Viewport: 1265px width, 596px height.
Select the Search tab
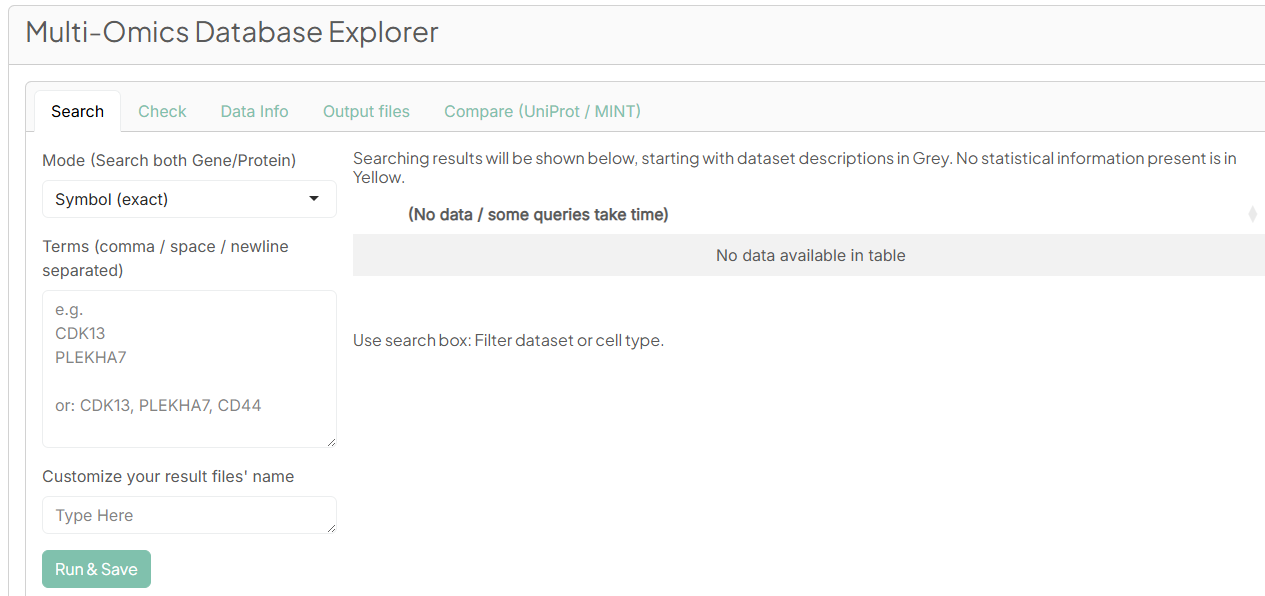coord(77,111)
